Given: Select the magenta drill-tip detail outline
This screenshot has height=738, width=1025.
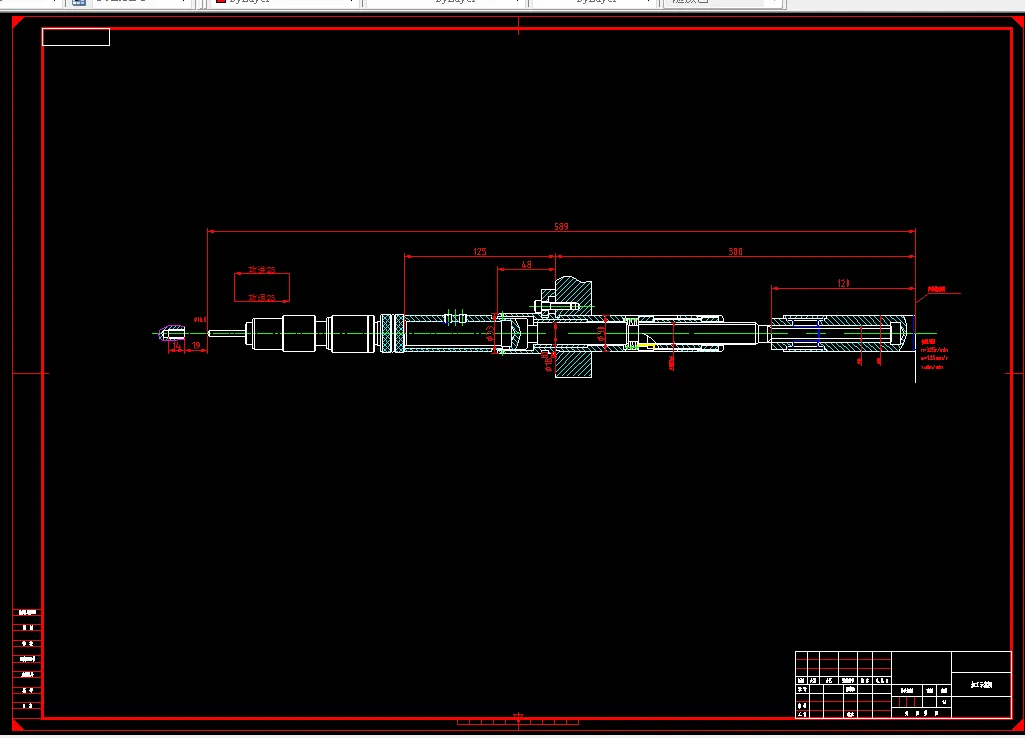Looking at the screenshot, I should tap(172, 333).
